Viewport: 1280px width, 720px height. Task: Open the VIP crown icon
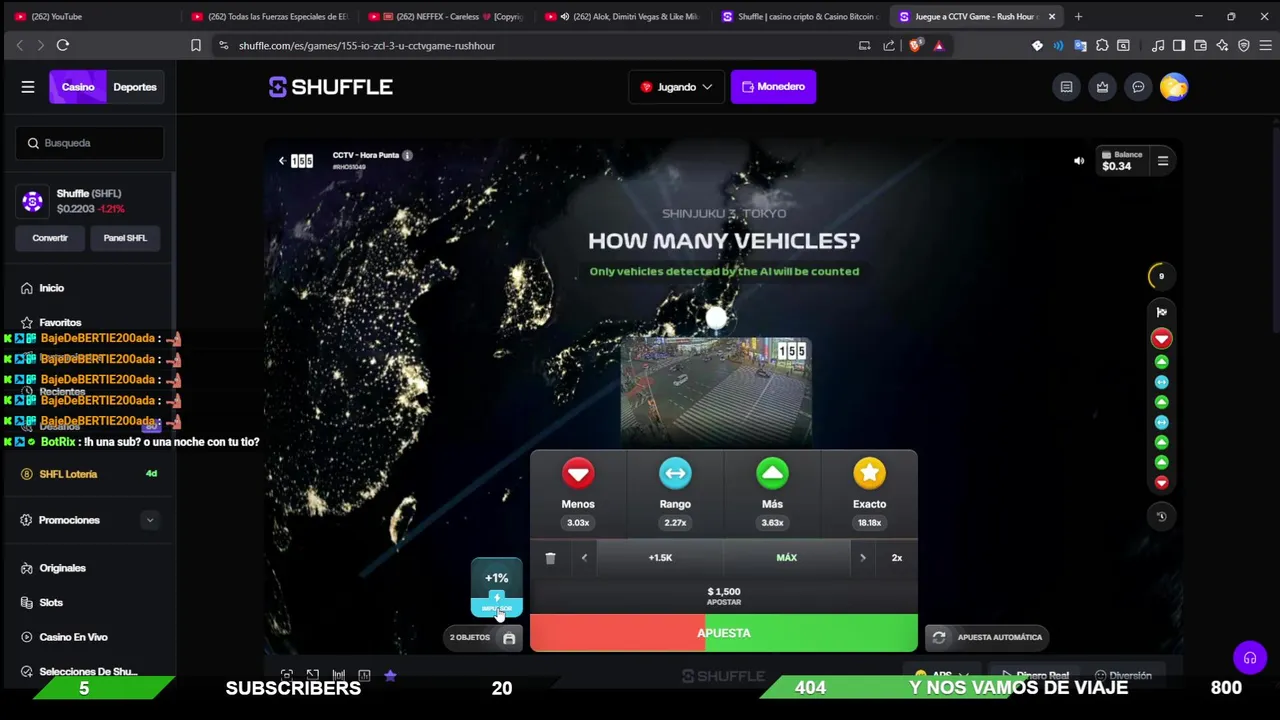tap(1102, 87)
